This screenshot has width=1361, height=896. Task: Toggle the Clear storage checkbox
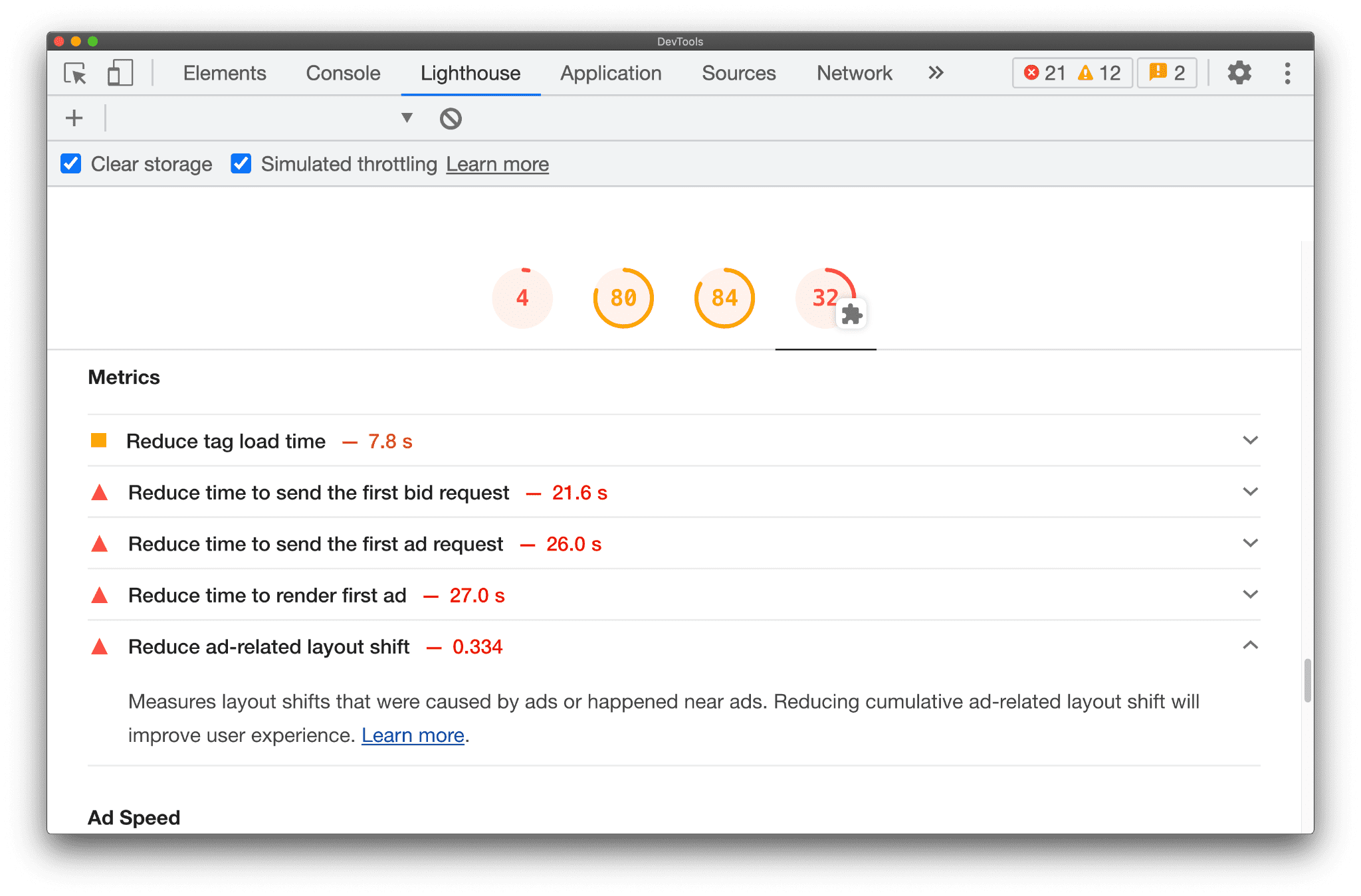click(72, 164)
